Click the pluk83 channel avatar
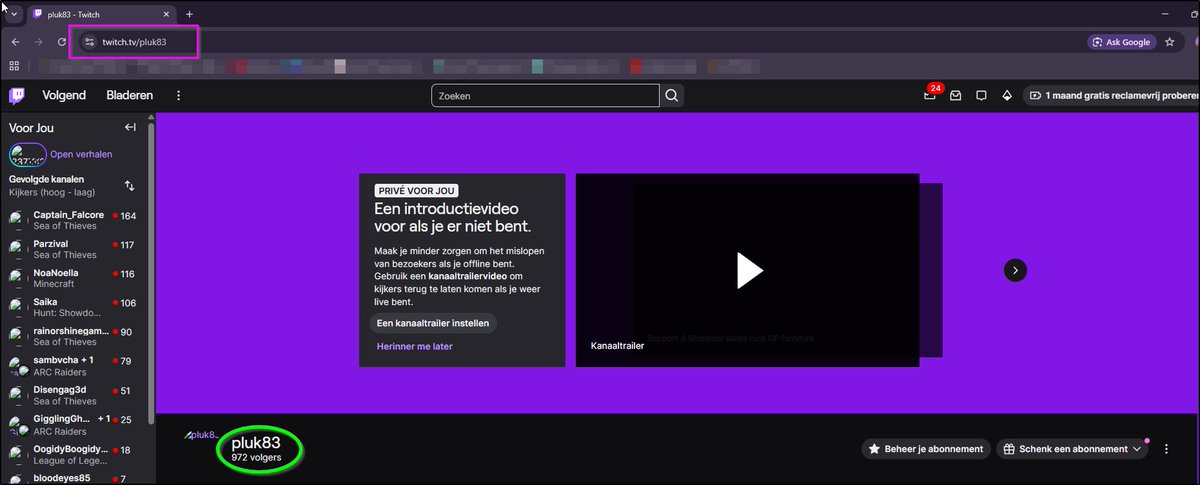Image resolution: width=1200 pixels, height=485 pixels. pyautogui.click(x=202, y=436)
